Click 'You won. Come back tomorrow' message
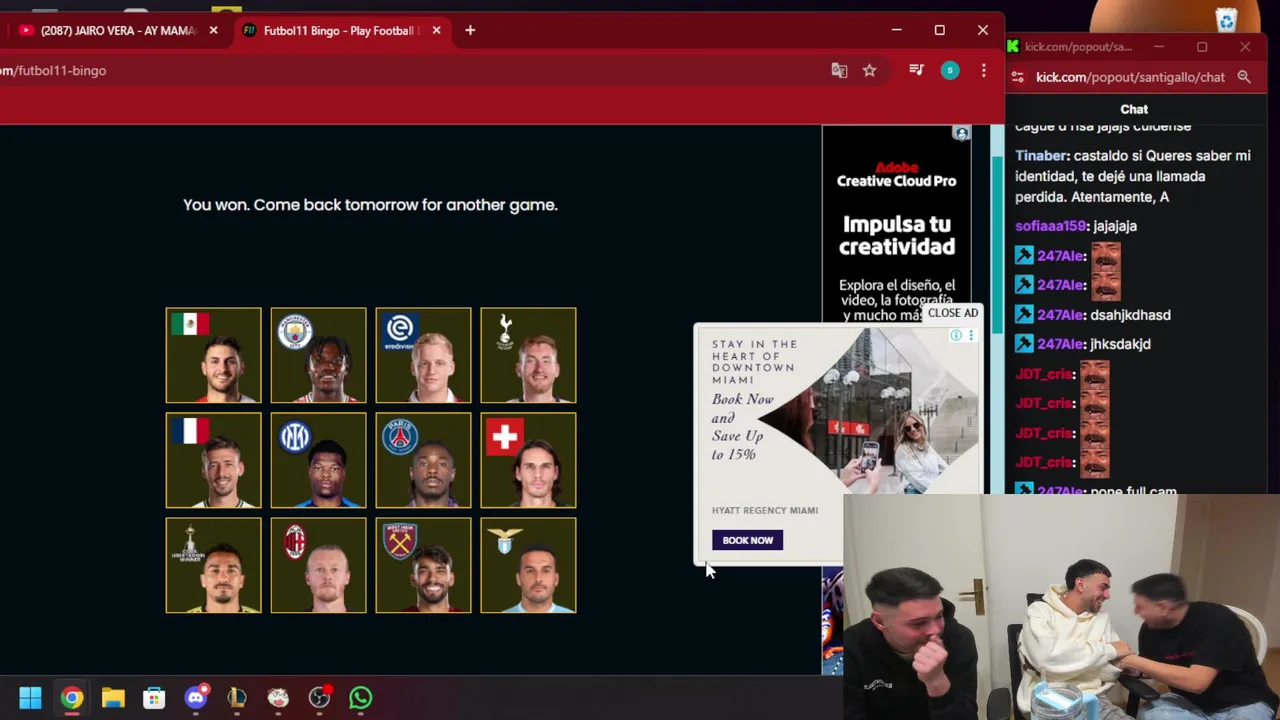Image resolution: width=1280 pixels, height=720 pixels. point(370,204)
